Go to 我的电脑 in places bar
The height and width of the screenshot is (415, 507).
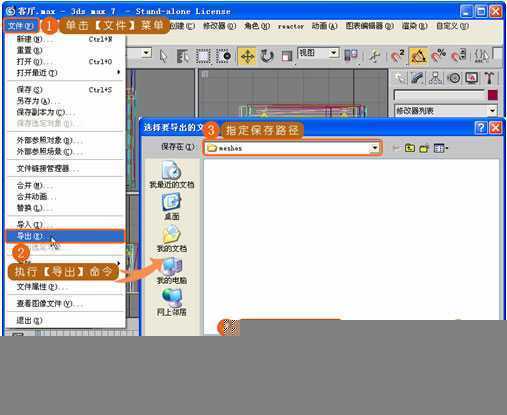[171, 271]
